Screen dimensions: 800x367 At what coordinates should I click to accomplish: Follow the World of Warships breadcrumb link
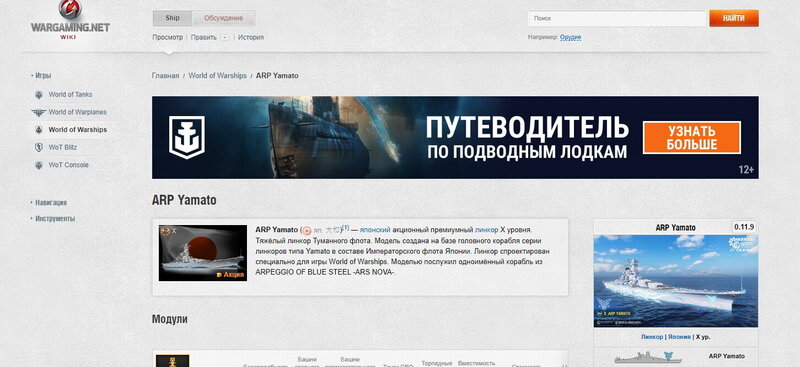tap(217, 76)
